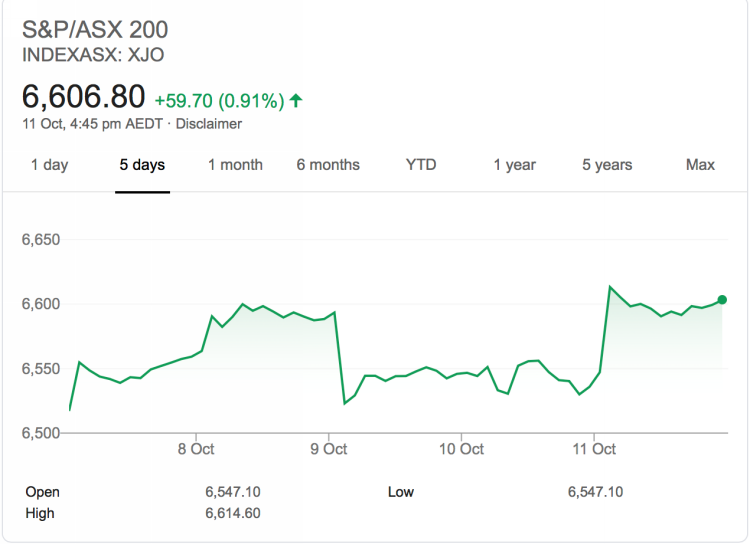This screenshot has width=750, height=544.
Task: Click the High value 6,614.60
Action: point(233,513)
